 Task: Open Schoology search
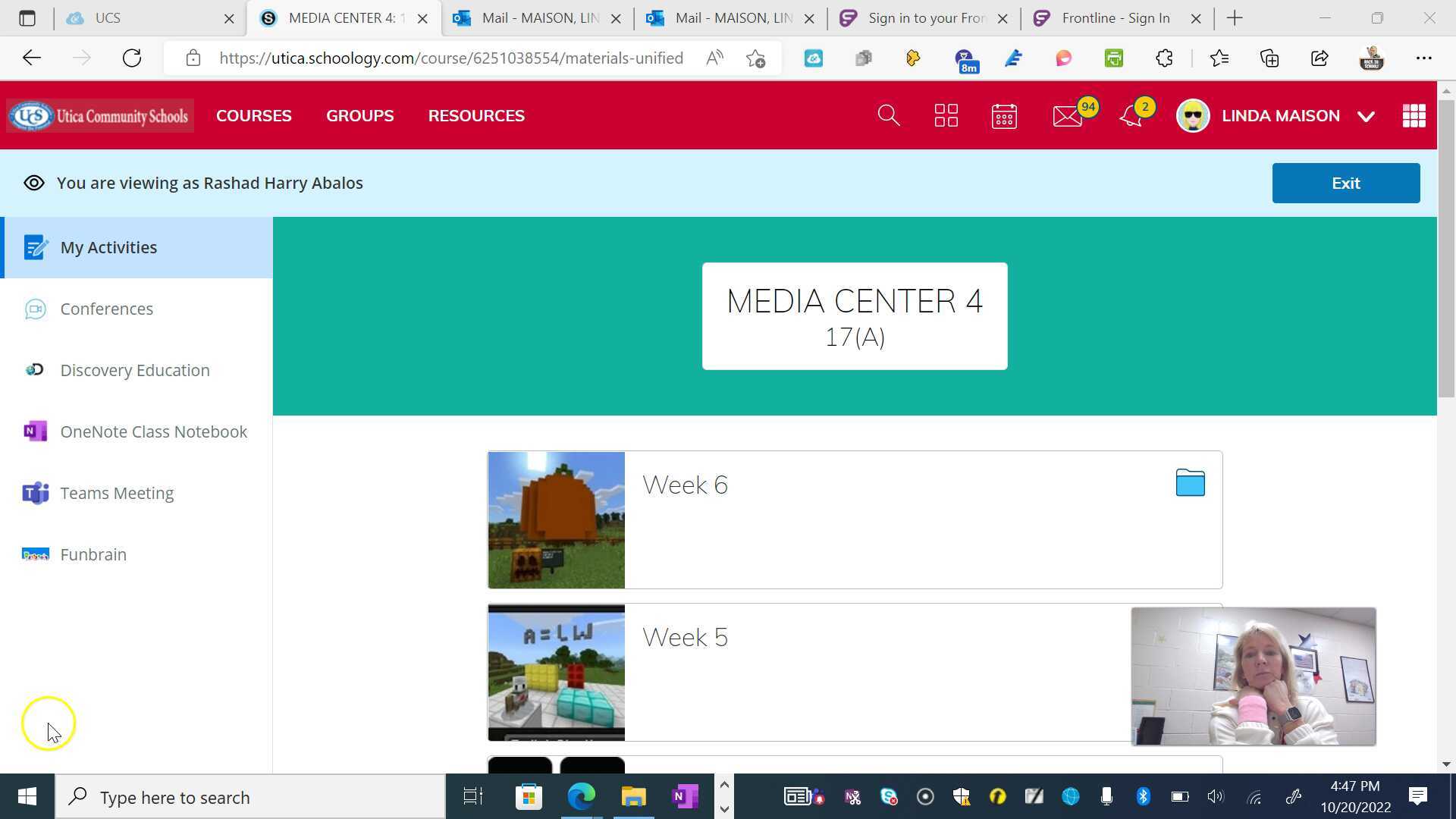(888, 115)
